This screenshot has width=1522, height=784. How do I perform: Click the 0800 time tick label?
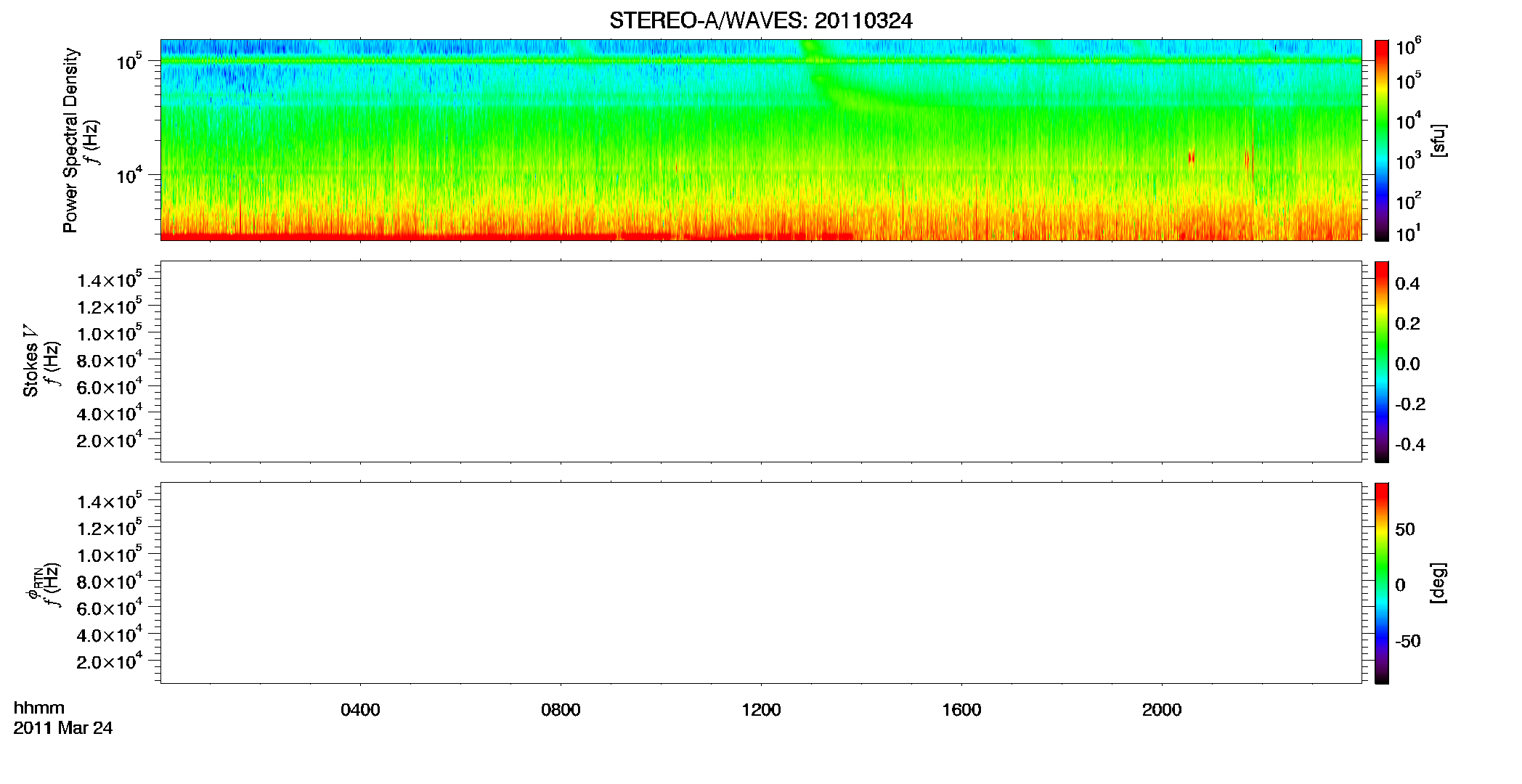(561, 710)
